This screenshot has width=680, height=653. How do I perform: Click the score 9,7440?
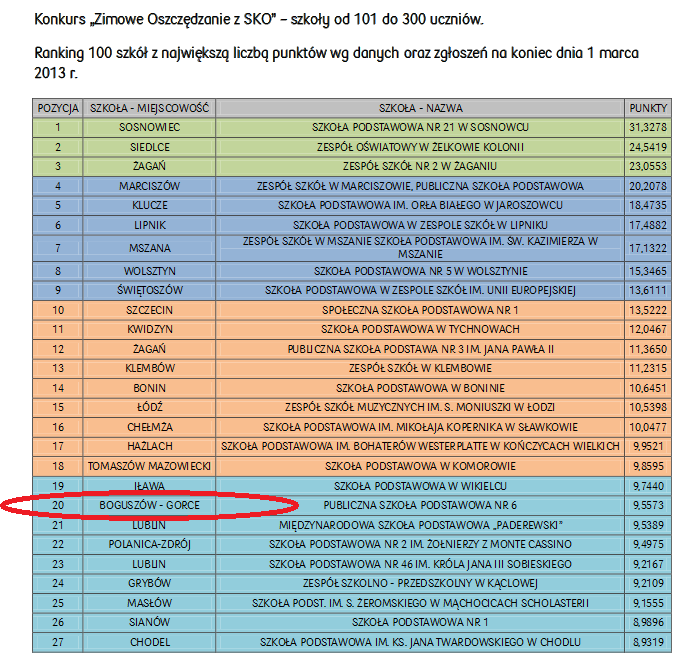[x=648, y=486]
